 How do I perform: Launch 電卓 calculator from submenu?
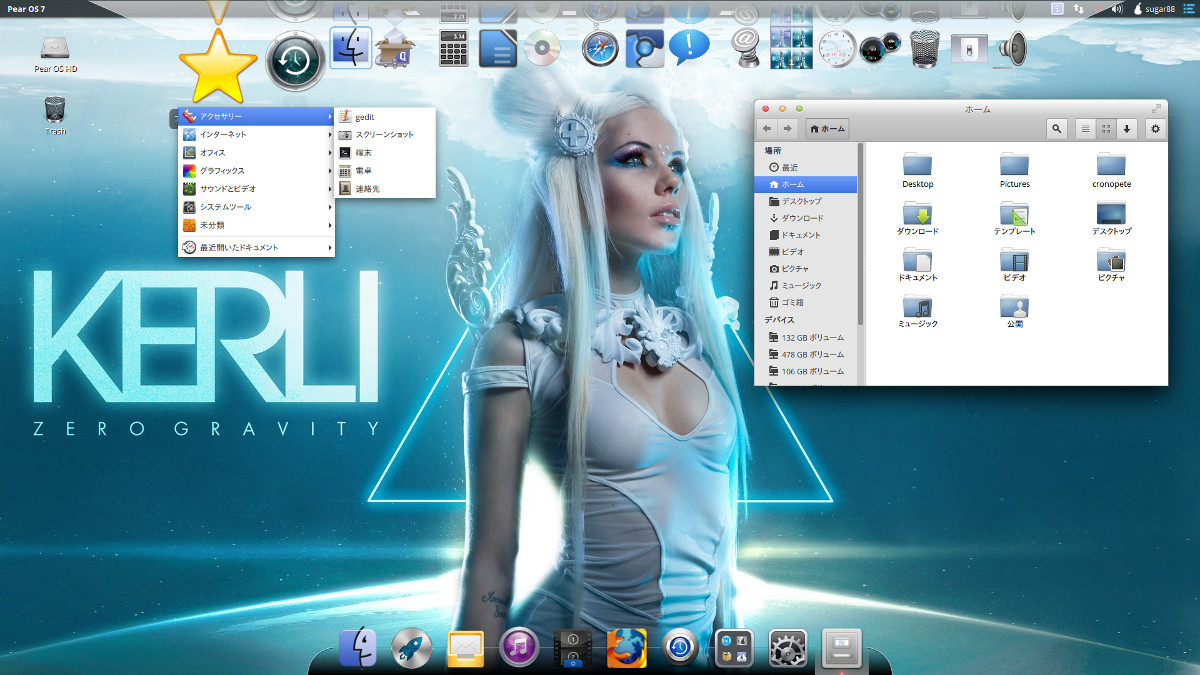pos(385,170)
